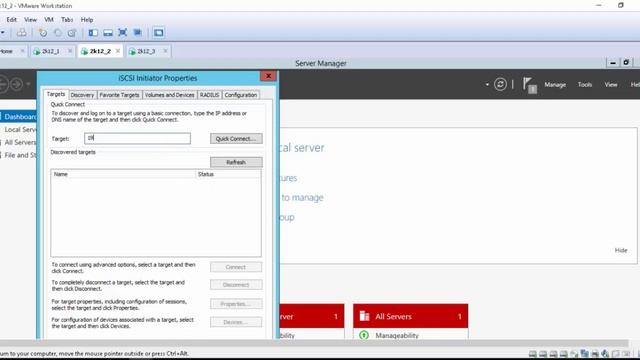Select Dashboard in Server Manager sidebar
The width and height of the screenshot is (640, 360).
click(19, 117)
